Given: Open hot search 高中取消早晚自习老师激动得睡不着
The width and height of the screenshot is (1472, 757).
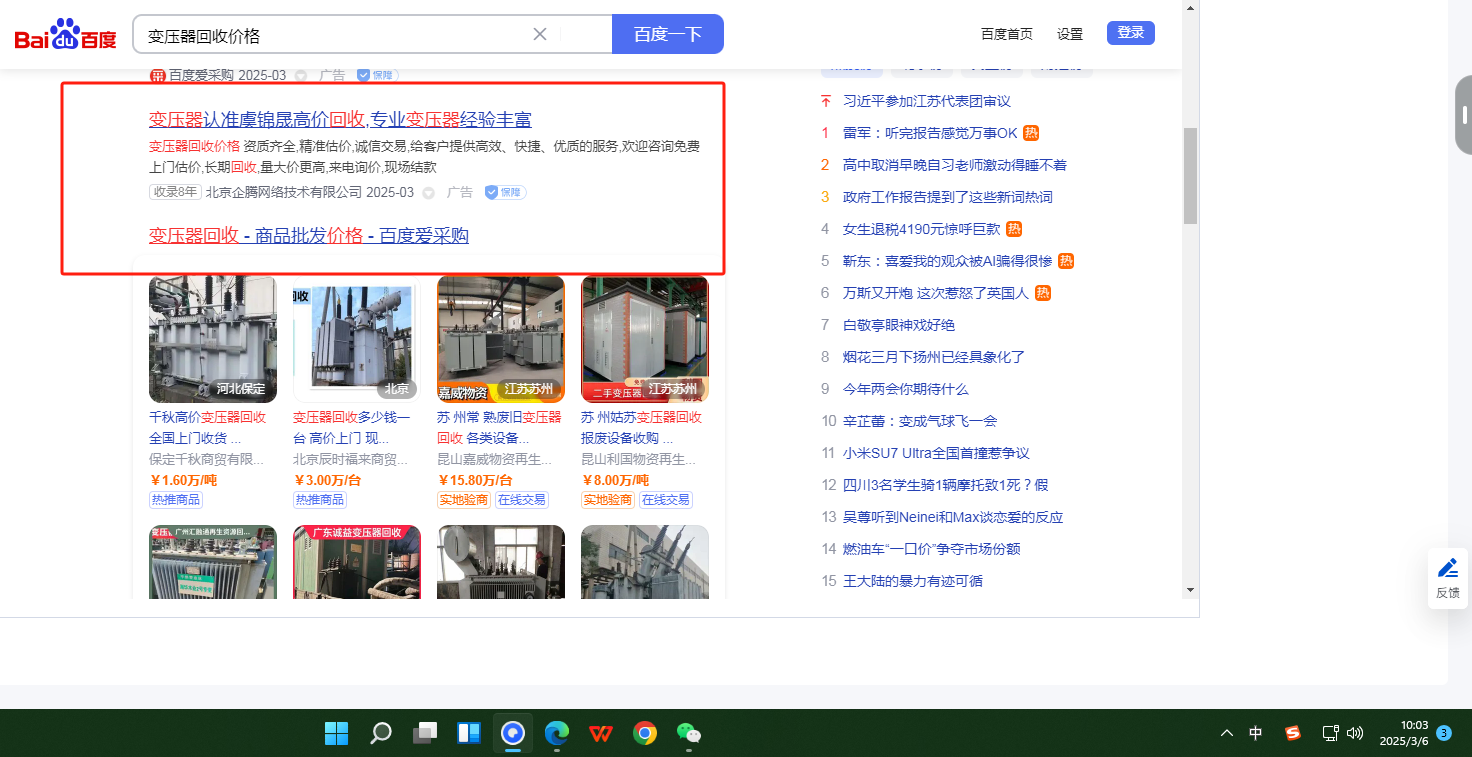Looking at the screenshot, I should 955,165.
